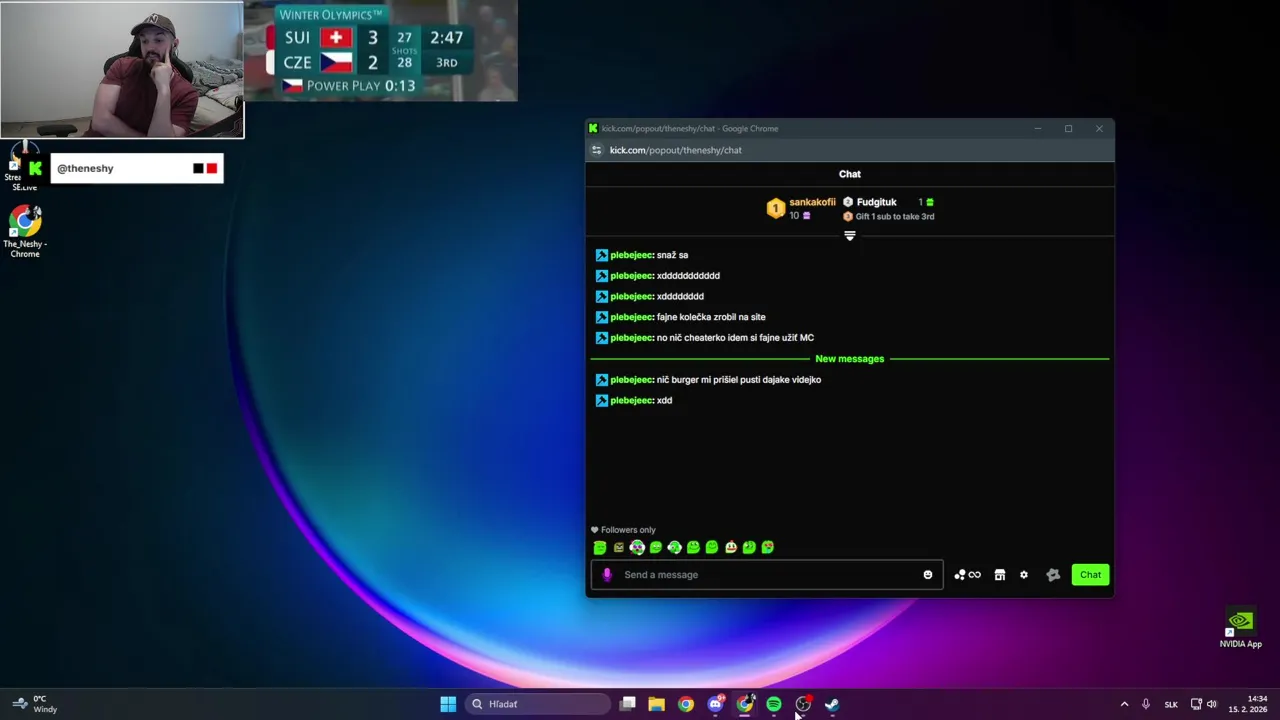1280x720 pixels.
Task: Click the grey badge icon beside Chat button
Action: point(1053,575)
